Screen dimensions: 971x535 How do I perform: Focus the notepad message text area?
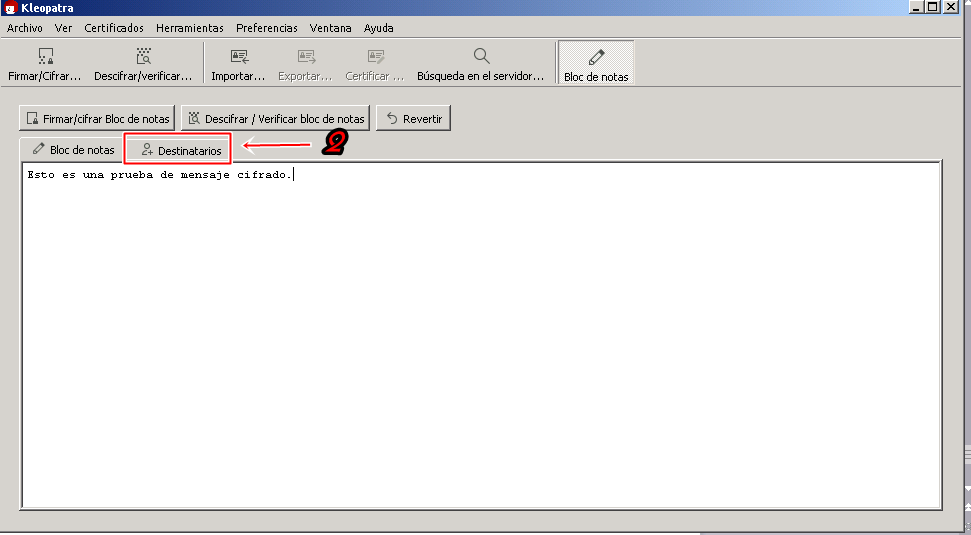(481, 335)
